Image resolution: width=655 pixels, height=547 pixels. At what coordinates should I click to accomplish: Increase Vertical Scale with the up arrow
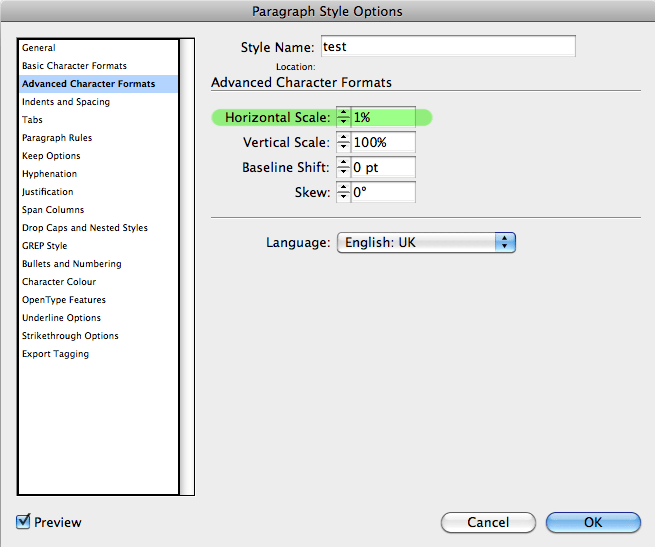pos(343,137)
